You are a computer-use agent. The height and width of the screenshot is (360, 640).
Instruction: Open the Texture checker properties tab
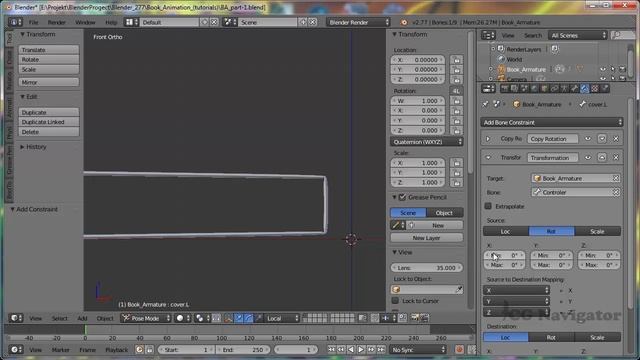(x=595, y=89)
